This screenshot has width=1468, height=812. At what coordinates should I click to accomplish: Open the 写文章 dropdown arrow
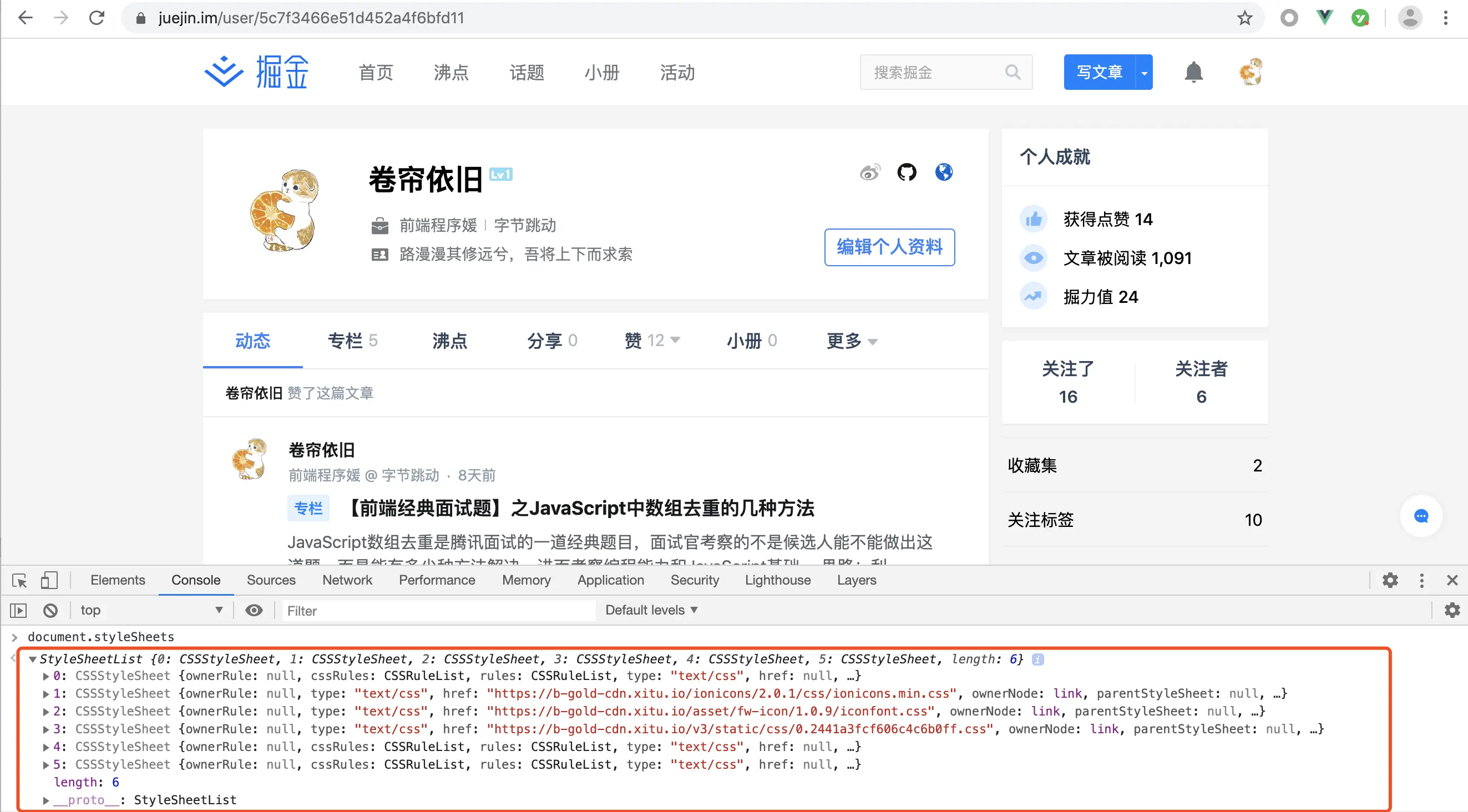pos(1144,72)
